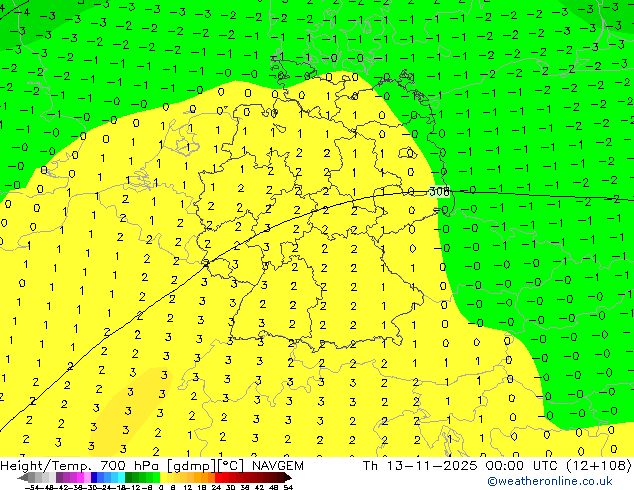Click the [°C] unit label
The image size is (634, 490).
click(x=231, y=466)
